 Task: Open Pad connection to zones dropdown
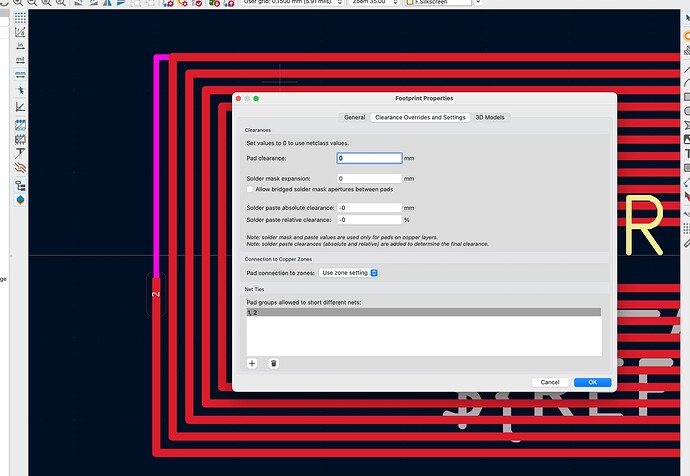click(x=348, y=273)
